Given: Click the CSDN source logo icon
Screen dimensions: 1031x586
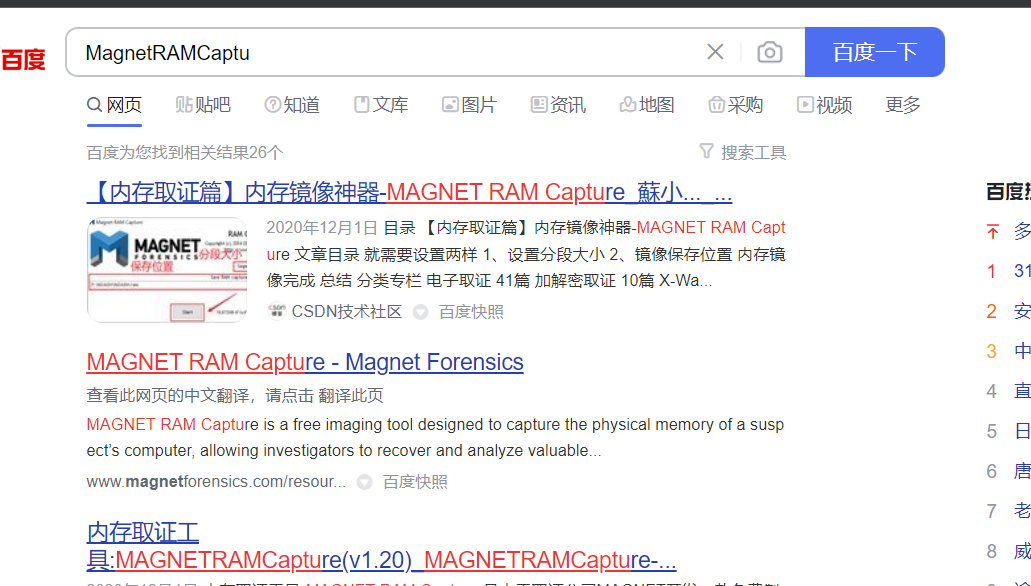Looking at the screenshot, I should (277, 311).
